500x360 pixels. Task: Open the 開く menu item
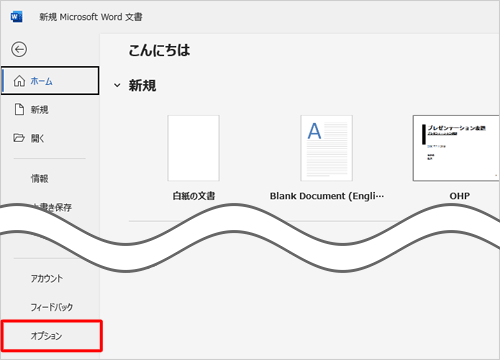tap(50, 138)
